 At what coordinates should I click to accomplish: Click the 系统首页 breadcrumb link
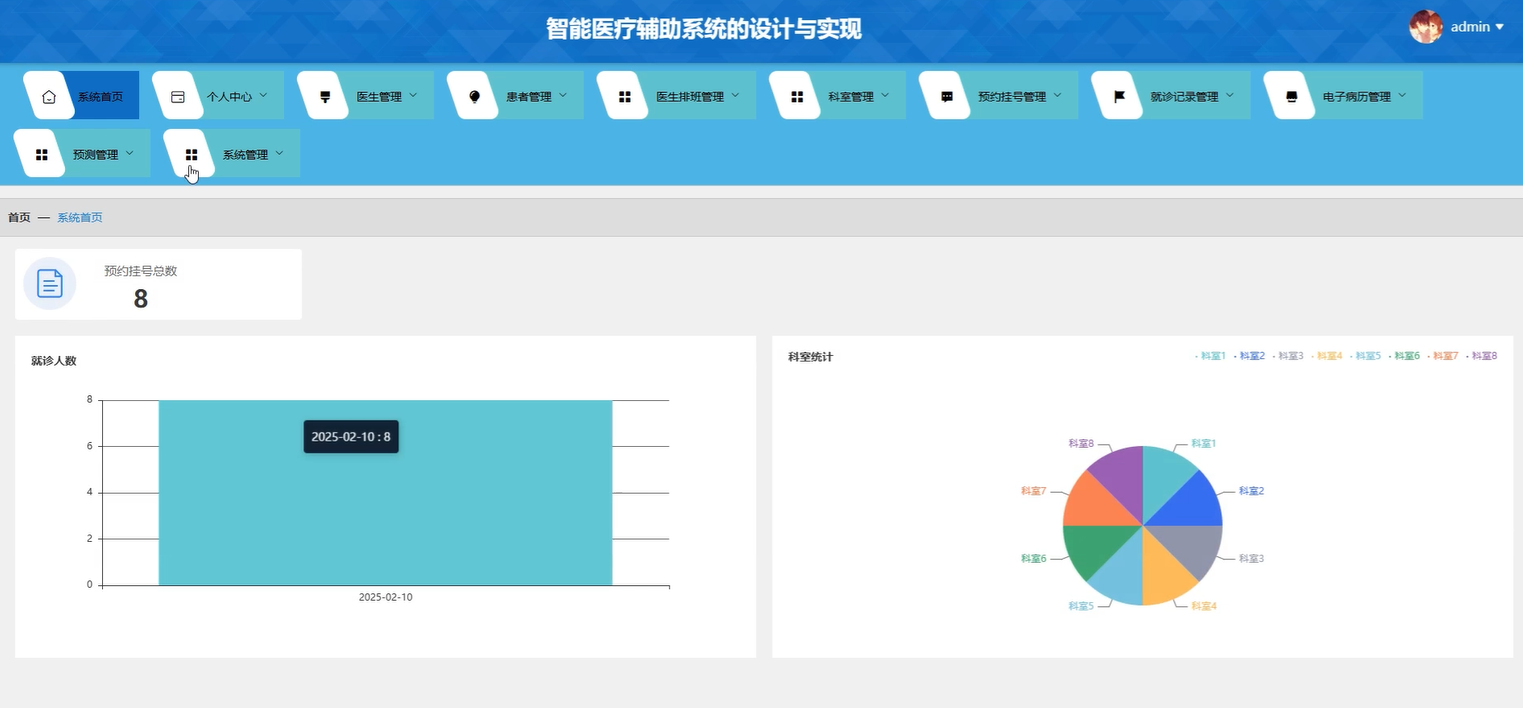coord(79,217)
